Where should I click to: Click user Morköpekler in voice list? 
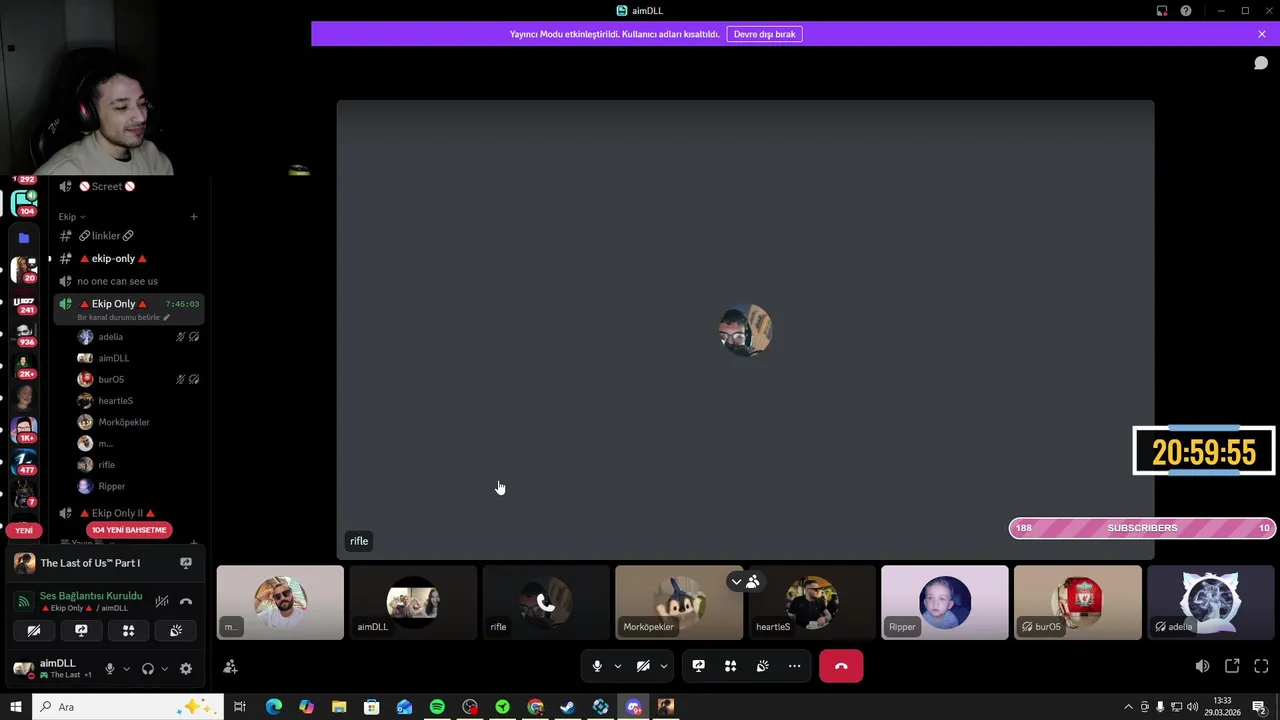click(139, 422)
